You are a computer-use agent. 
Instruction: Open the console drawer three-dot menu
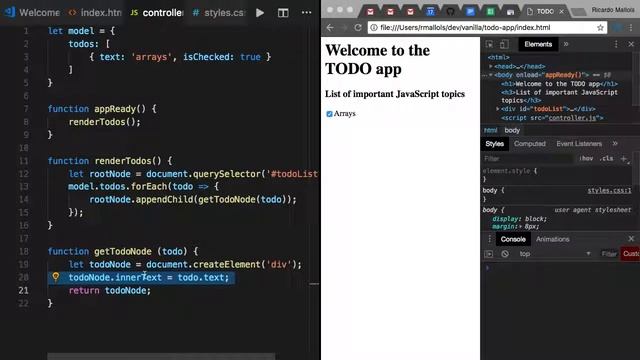point(489,239)
